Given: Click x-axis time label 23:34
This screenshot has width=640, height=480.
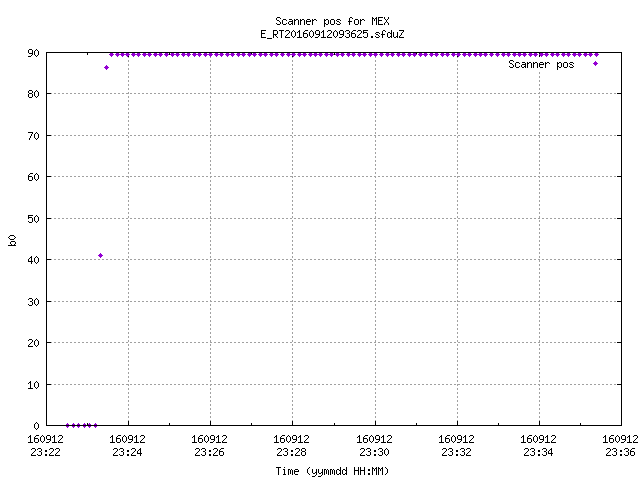Looking at the screenshot, I should pyautogui.click(x=538, y=452).
